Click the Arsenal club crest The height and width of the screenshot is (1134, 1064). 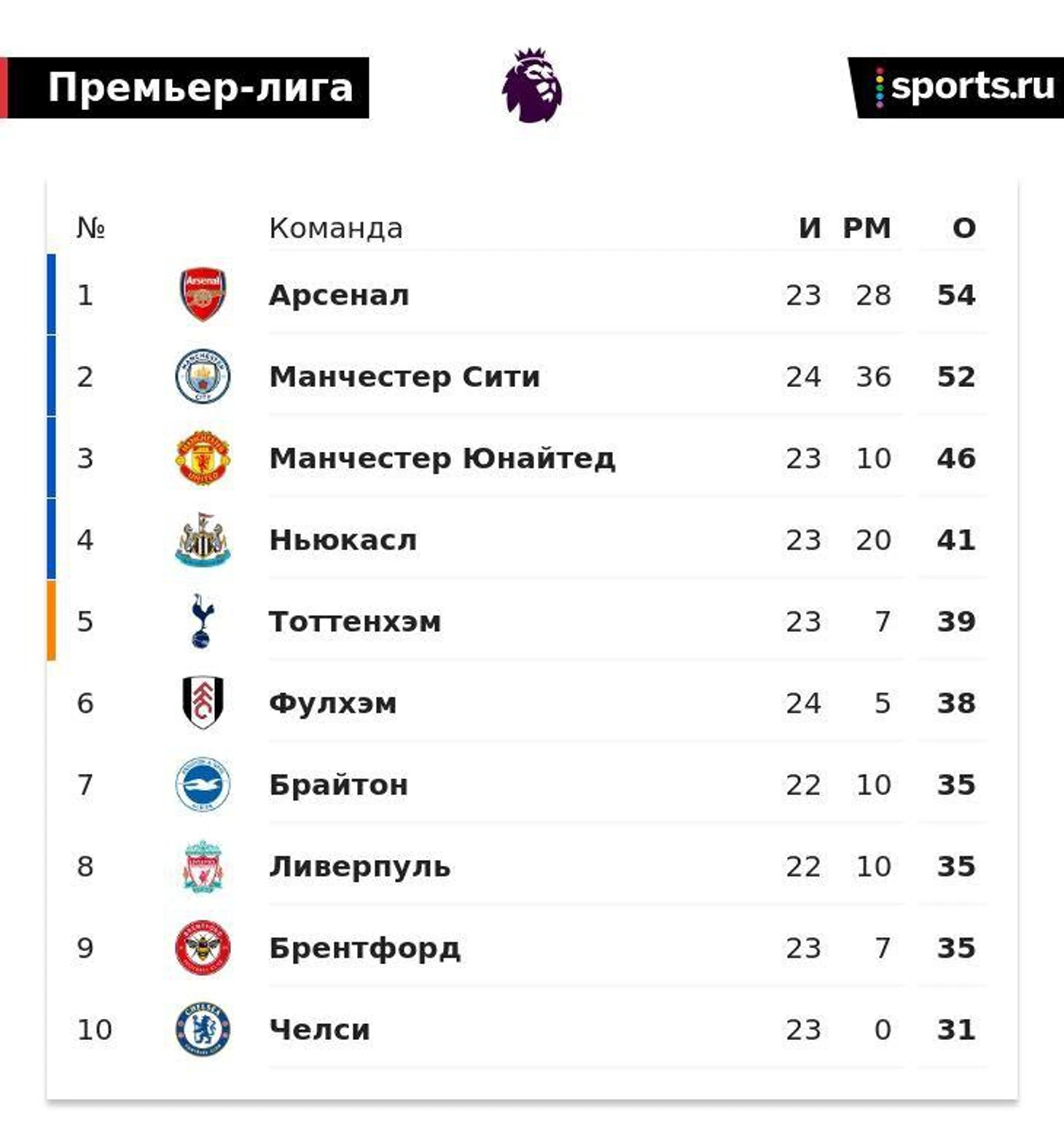(203, 294)
